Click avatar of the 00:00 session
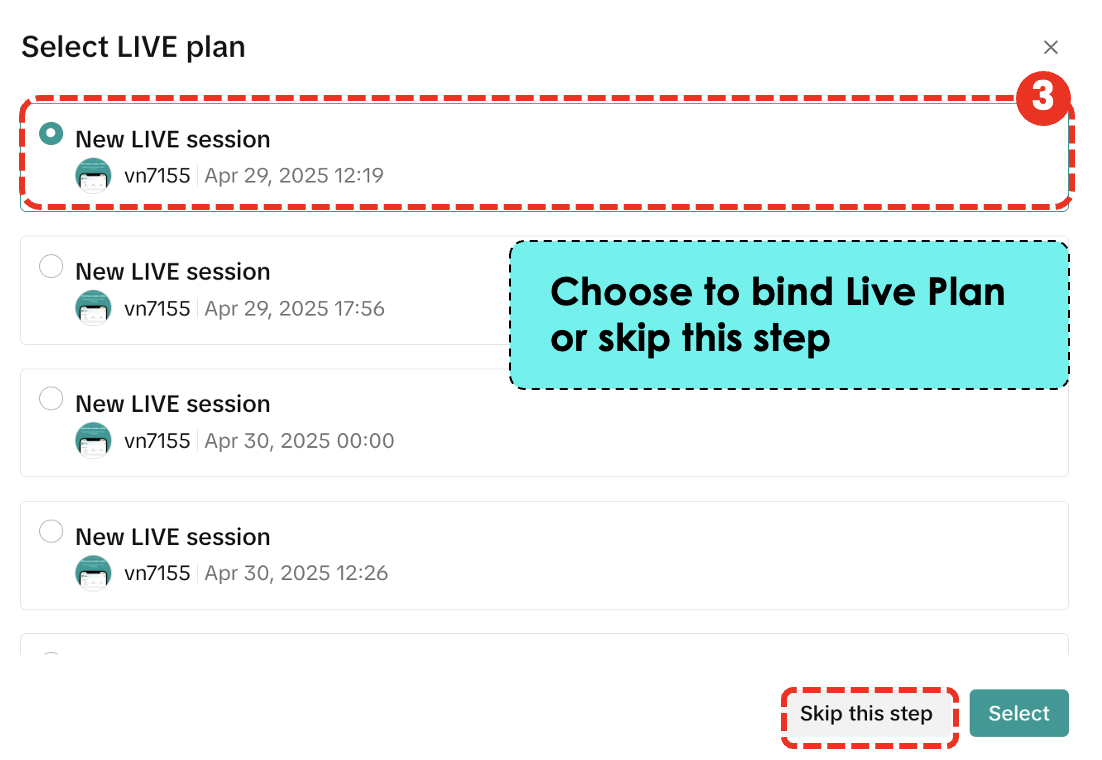Screen dimensions: 1102x760 (93, 441)
